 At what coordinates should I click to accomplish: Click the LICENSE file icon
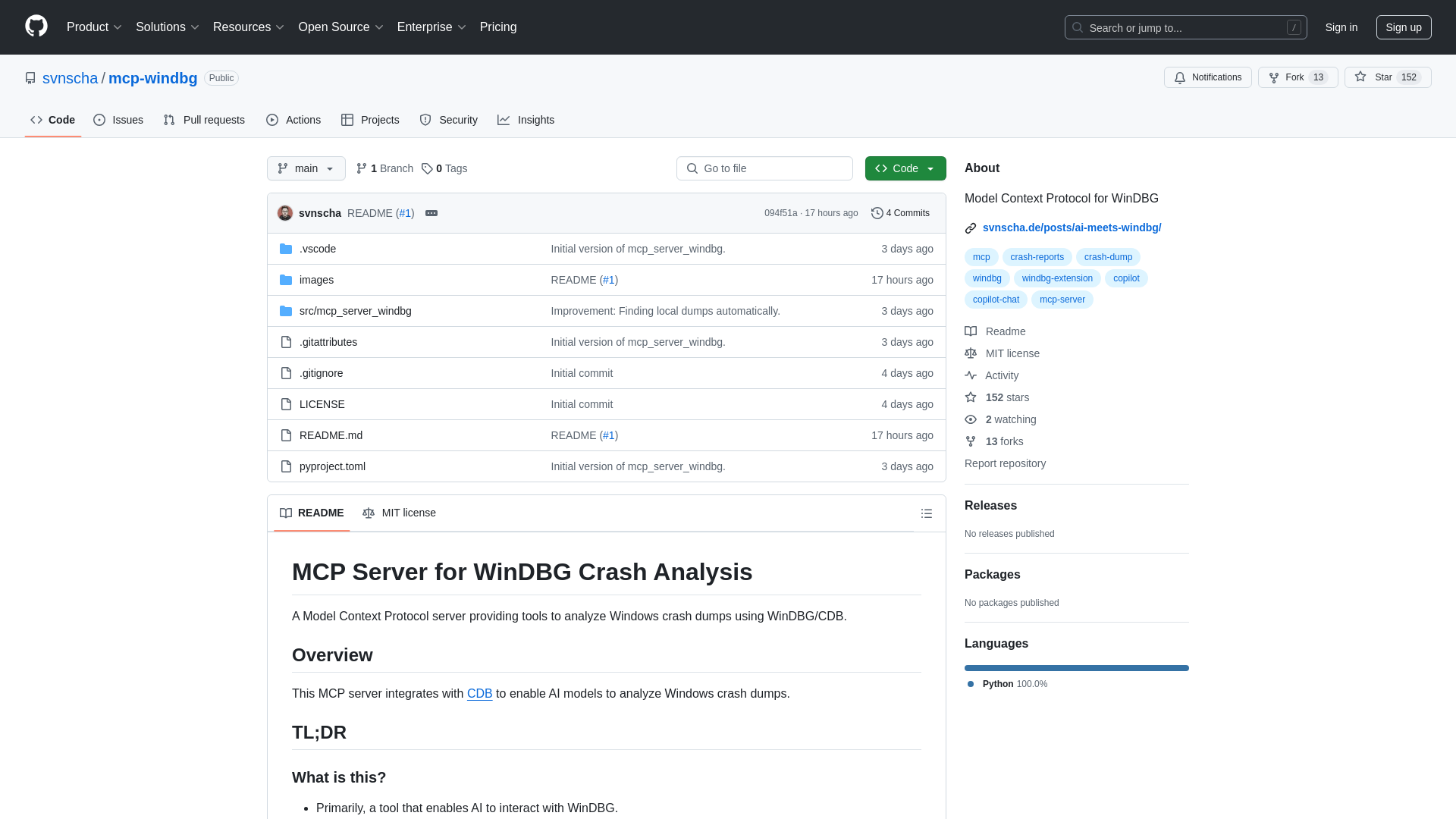(x=286, y=404)
